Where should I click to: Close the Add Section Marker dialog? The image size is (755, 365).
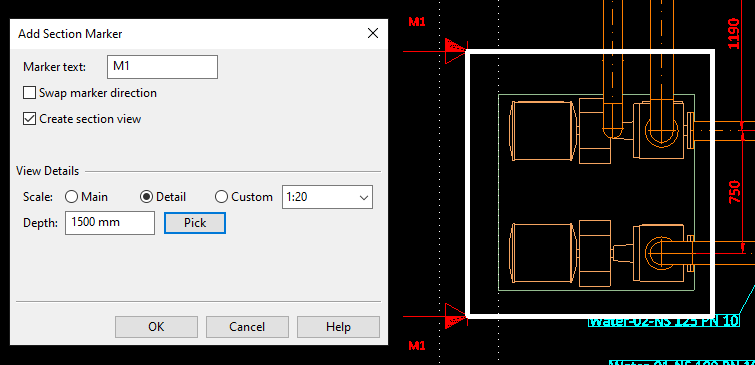point(373,33)
